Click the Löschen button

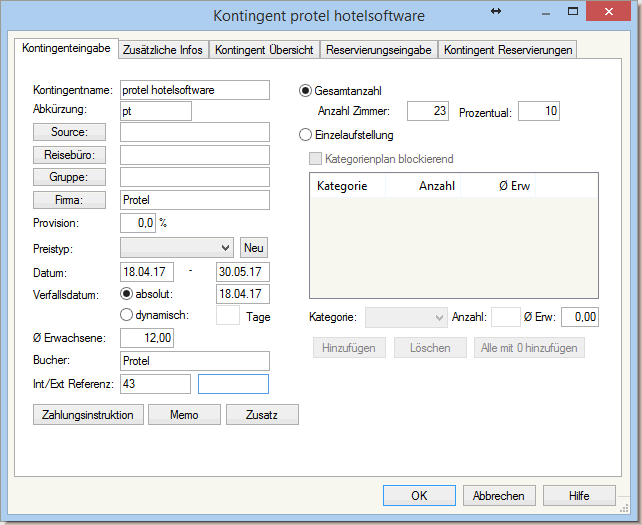tap(430, 348)
